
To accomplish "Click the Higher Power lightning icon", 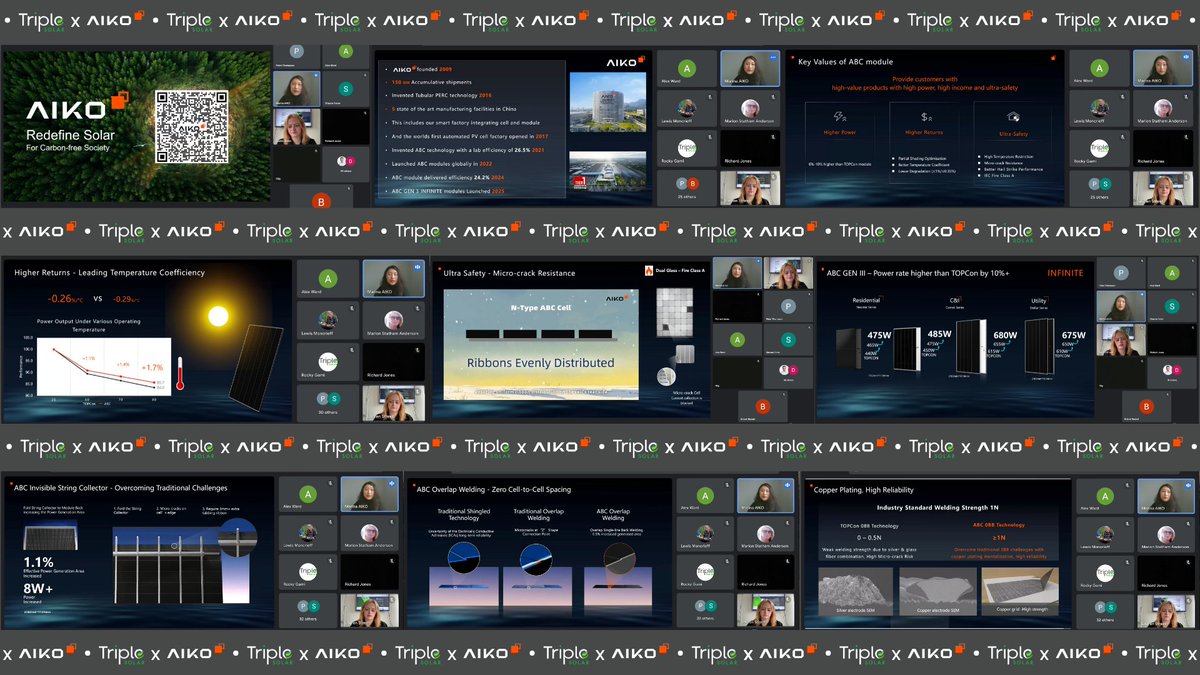I will [840, 115].
